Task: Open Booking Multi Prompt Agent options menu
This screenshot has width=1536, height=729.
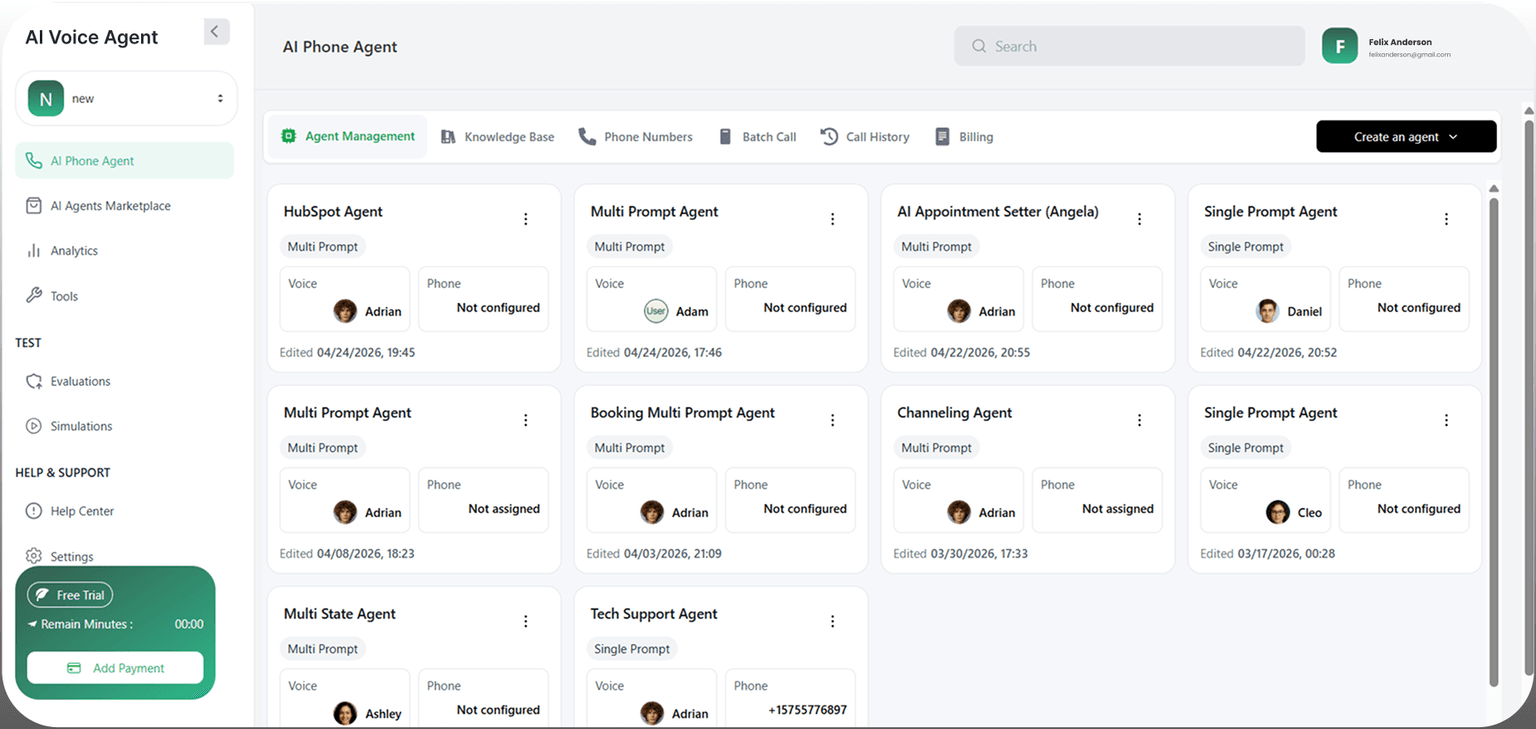Action: 833,420
